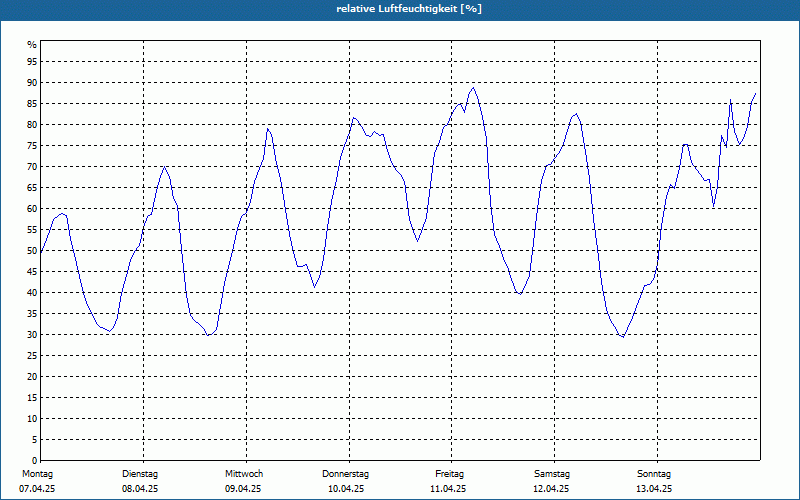Select the 50 y-axis value
The height and width of the screenshot is (500, 800).
pos(32,251)
